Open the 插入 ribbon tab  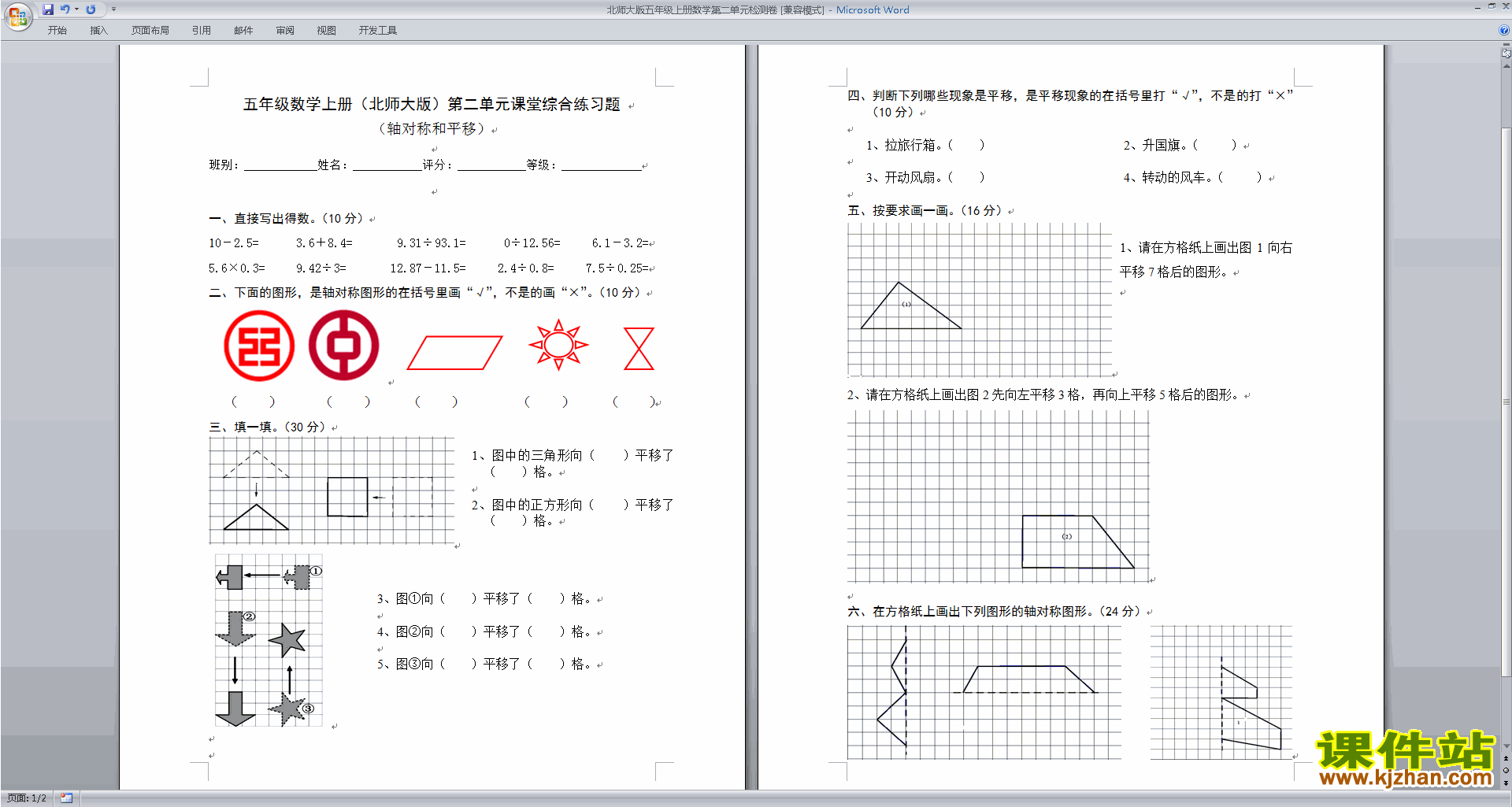point(98,31)
